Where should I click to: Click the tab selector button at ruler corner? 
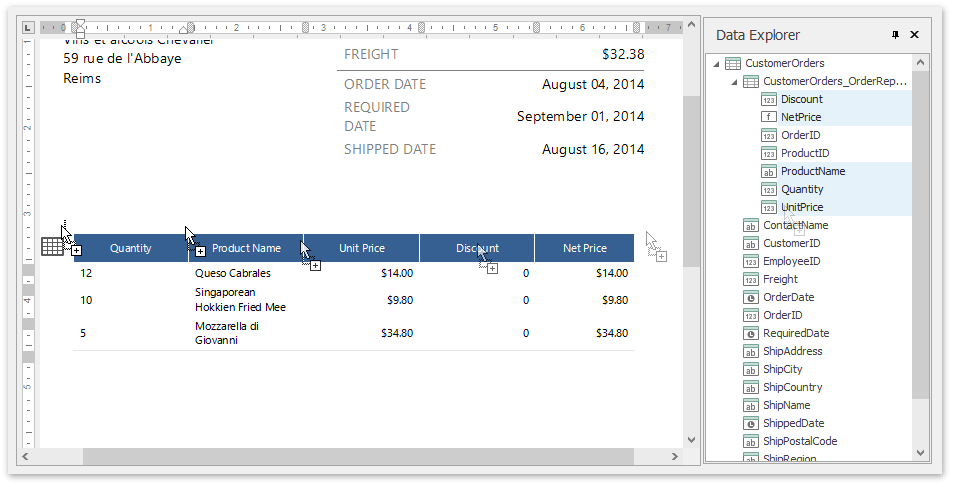click(28, 28)
